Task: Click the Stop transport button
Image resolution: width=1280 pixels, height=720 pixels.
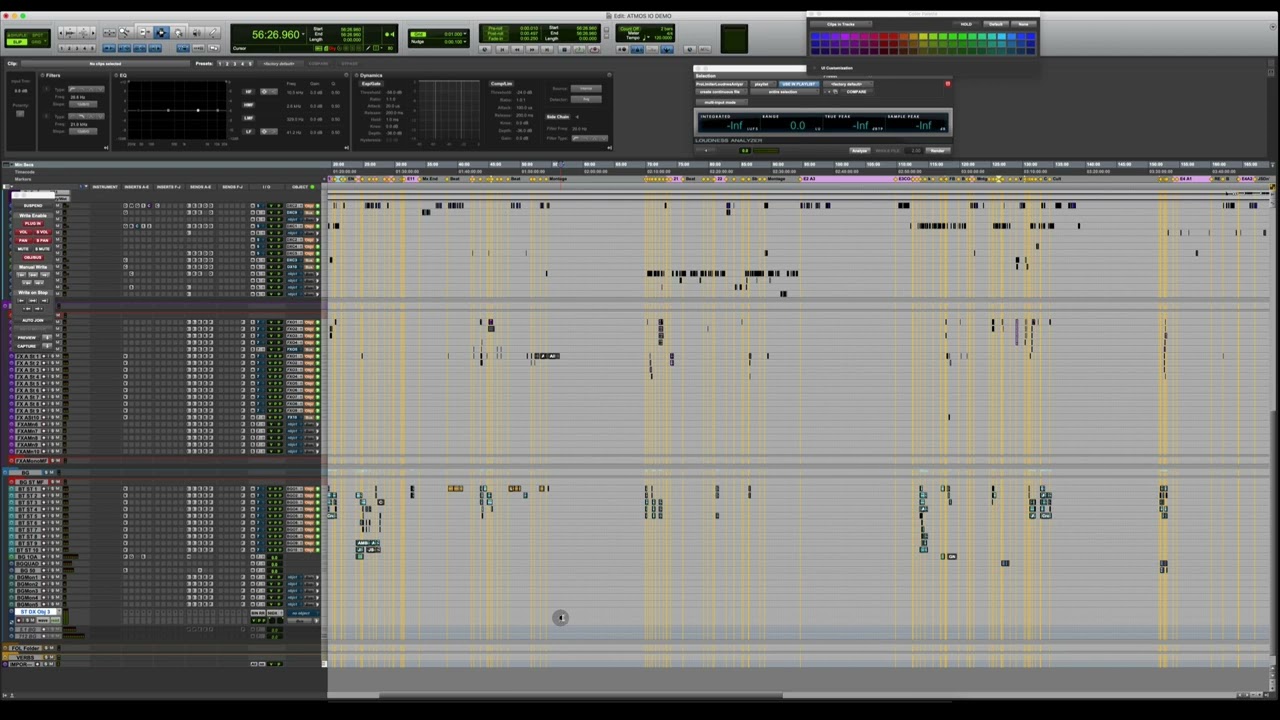Action: 564,49
